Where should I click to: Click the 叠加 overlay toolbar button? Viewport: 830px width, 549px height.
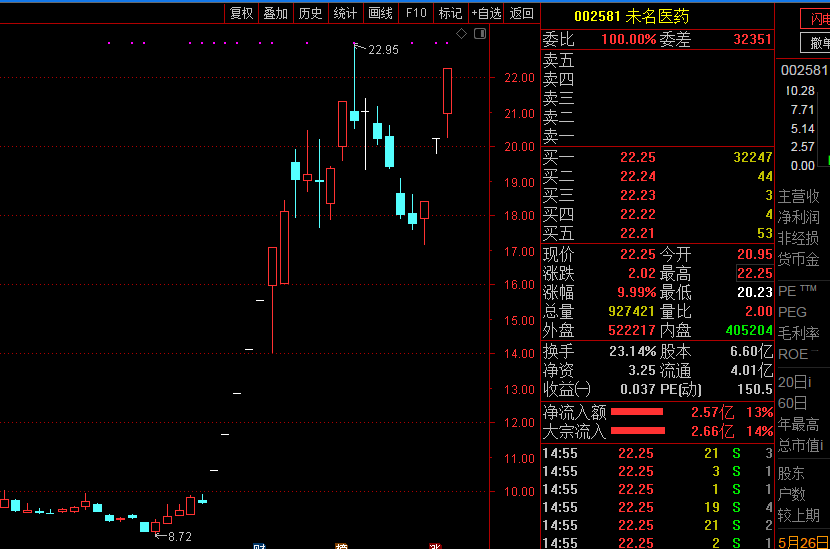click(275, 13)
